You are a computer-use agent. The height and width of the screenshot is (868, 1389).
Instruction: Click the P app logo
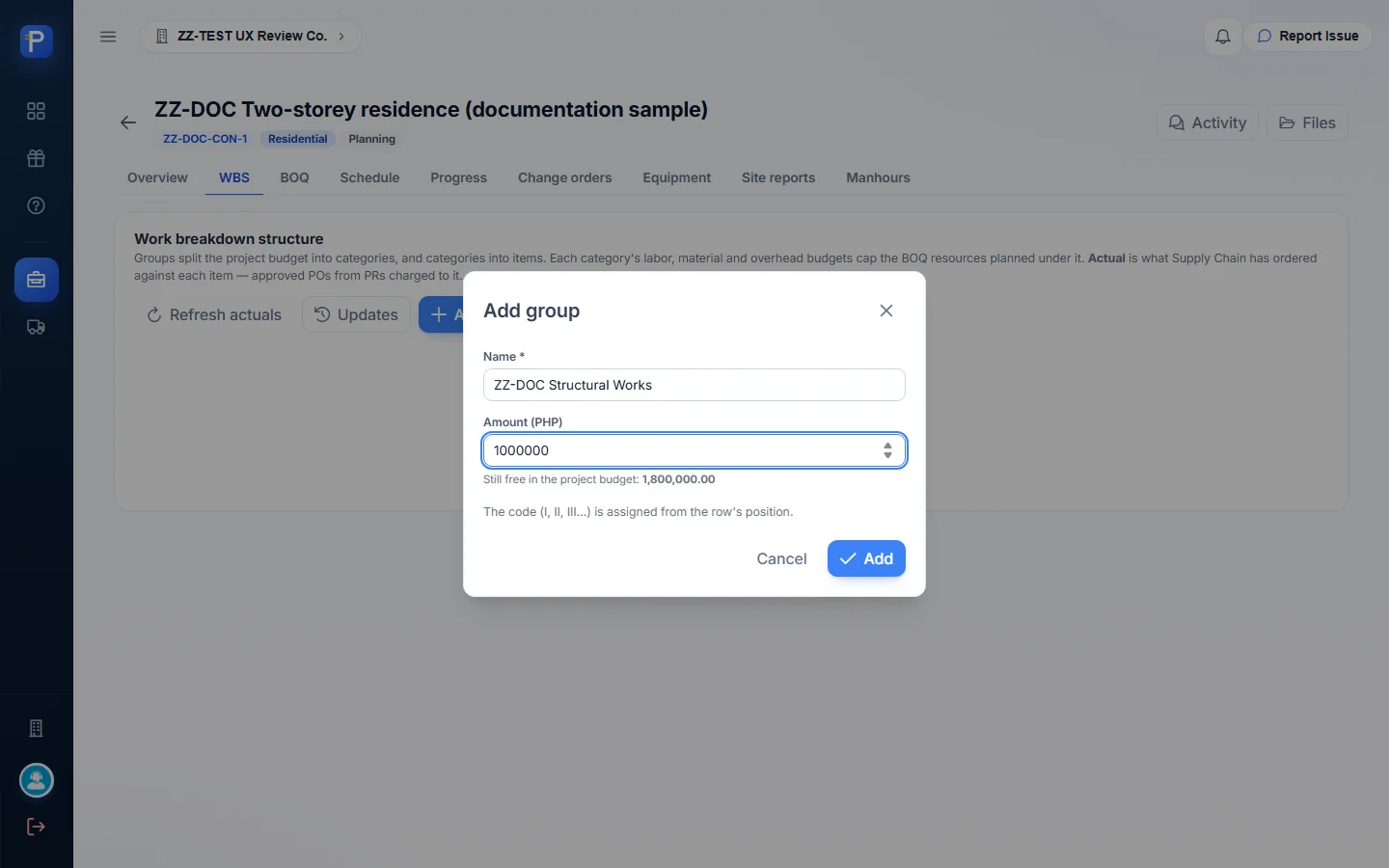pos(37,41)
